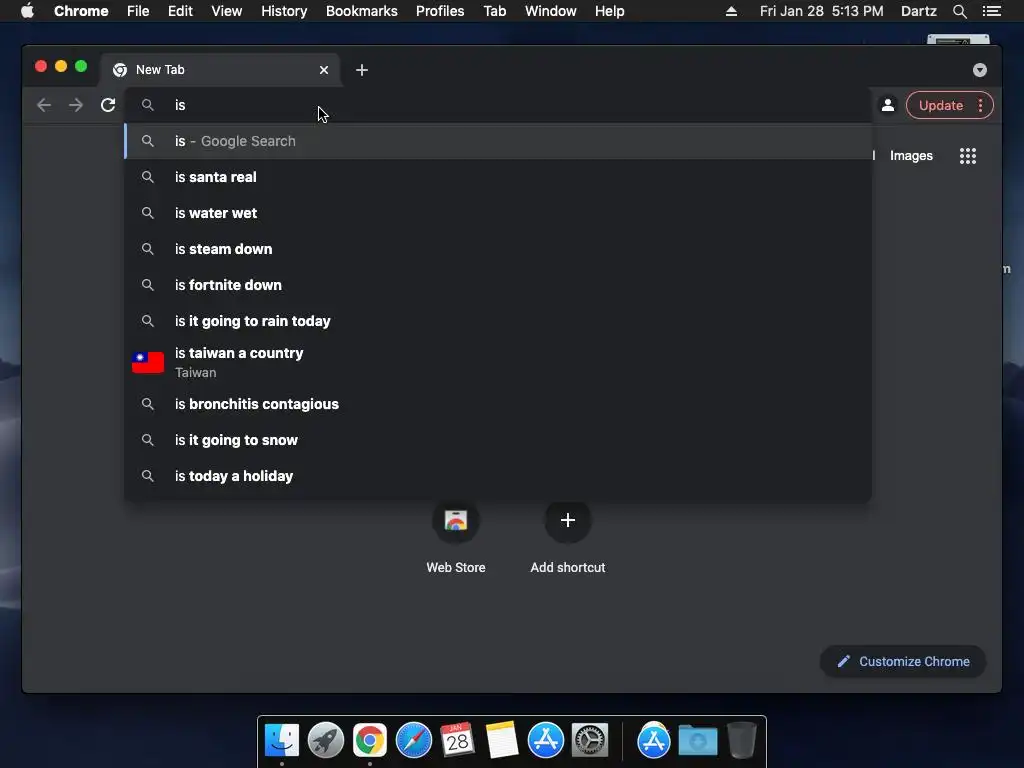Click the eject icon in menu bar
The width and height of the screenshot is (1024, 768).
point(731,11)
